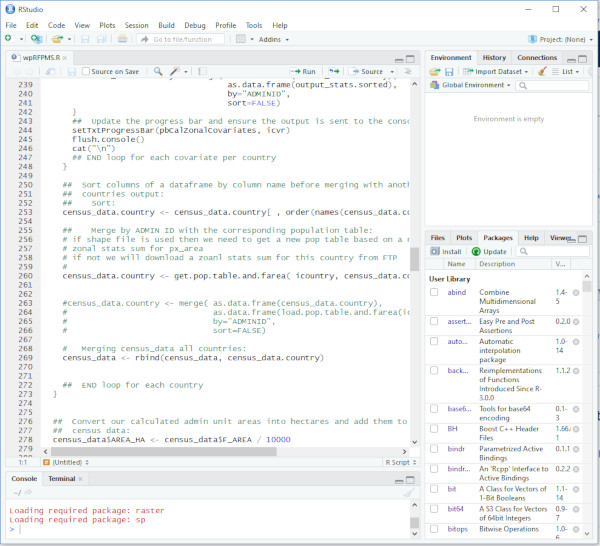Click the Compile Report notebook icon

point(202,71)
